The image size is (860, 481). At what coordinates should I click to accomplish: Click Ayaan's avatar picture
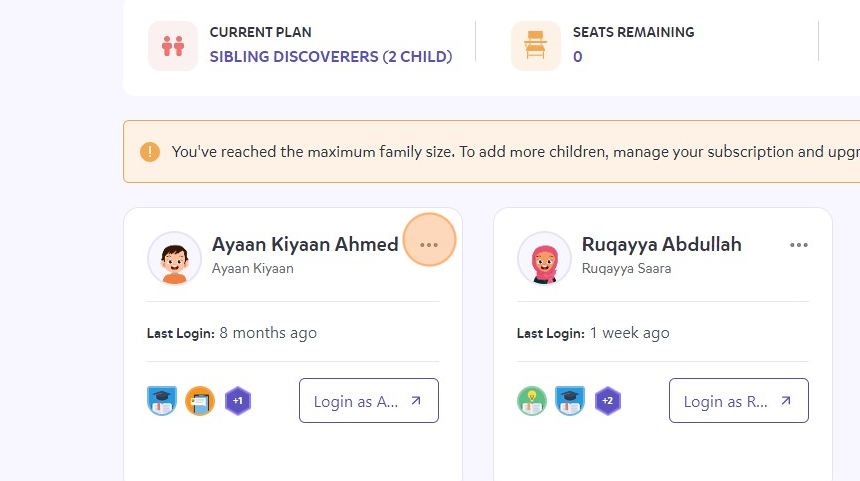click(175, 258)
